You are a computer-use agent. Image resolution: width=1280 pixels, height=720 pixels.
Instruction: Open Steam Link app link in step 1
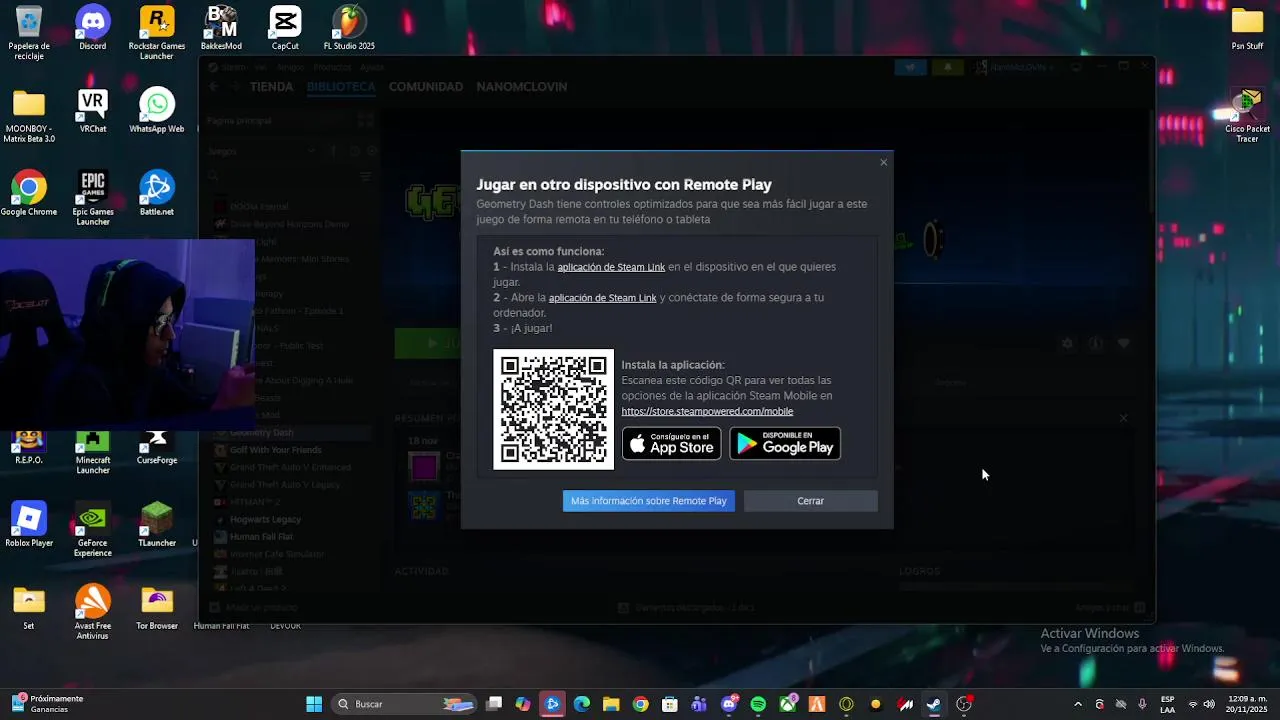tap(611, 267)
